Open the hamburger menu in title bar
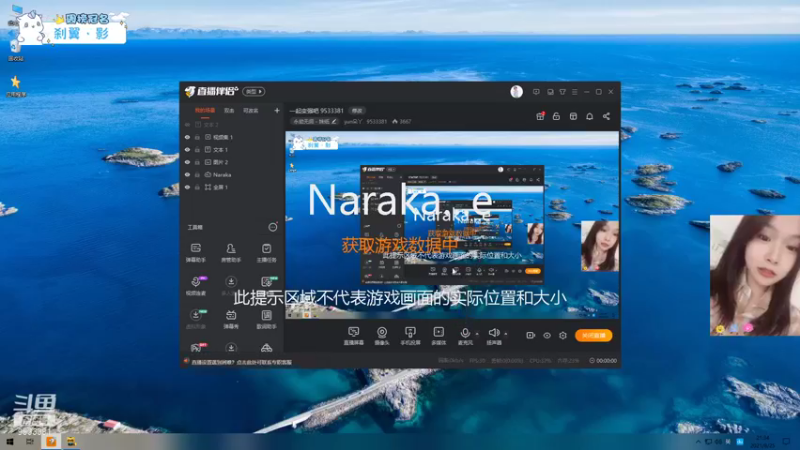The width and height of the screenshot is (800, 450). point(574,92)
